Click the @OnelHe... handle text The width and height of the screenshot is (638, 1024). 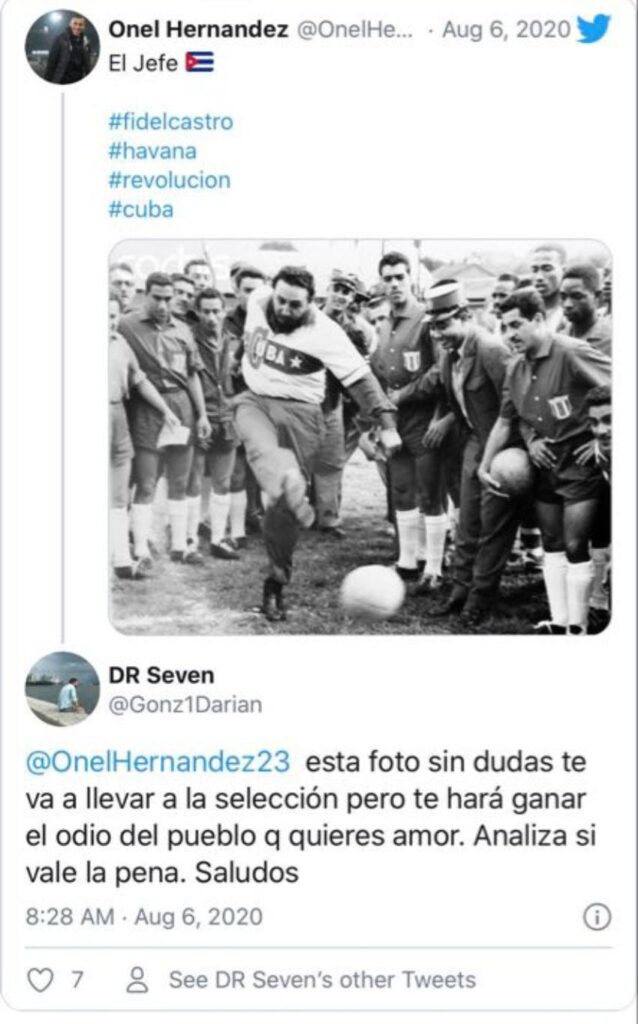pyautogui.click(x=355, y=30)
